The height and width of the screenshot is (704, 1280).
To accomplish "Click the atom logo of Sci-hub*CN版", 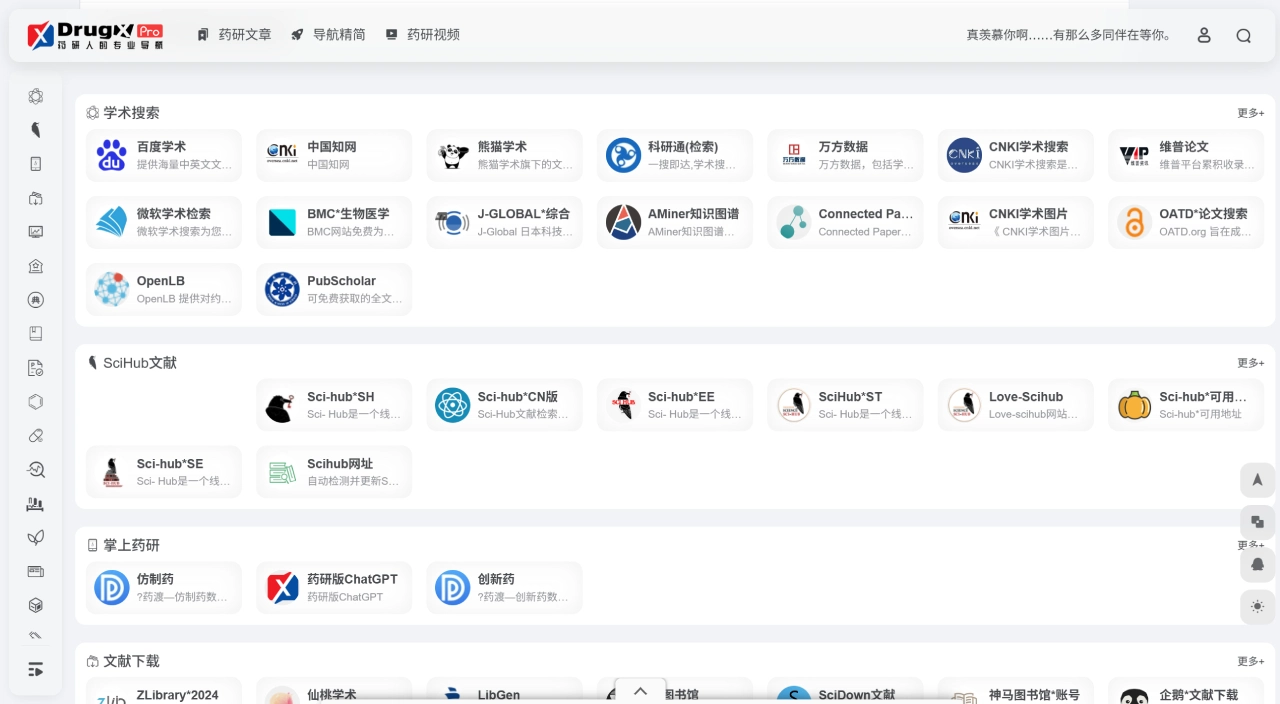I will tap(453, 405).
